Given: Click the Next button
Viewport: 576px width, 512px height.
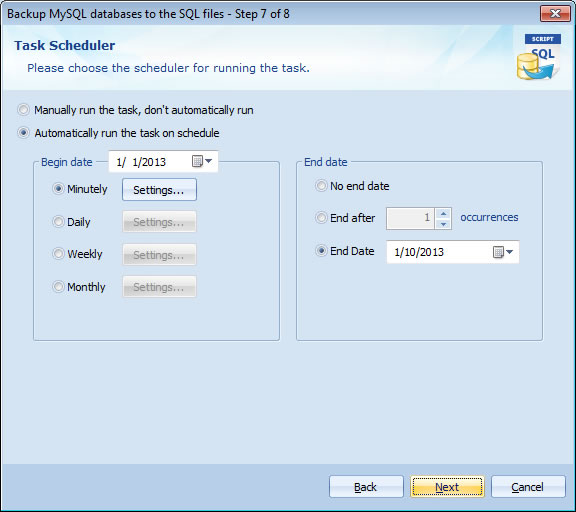Looking at the screenshot, I should coord(447,487).
